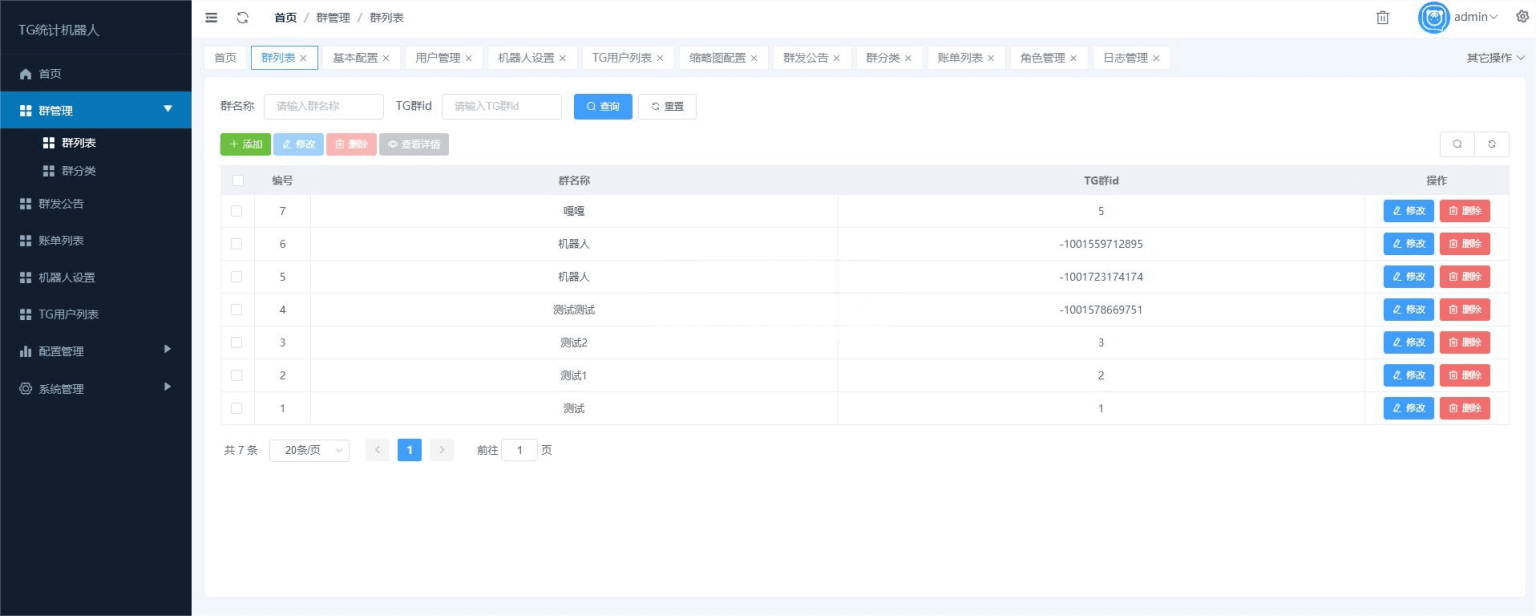Click the 查询 query button
The image size is (1536, 616).
click(603, 106)
